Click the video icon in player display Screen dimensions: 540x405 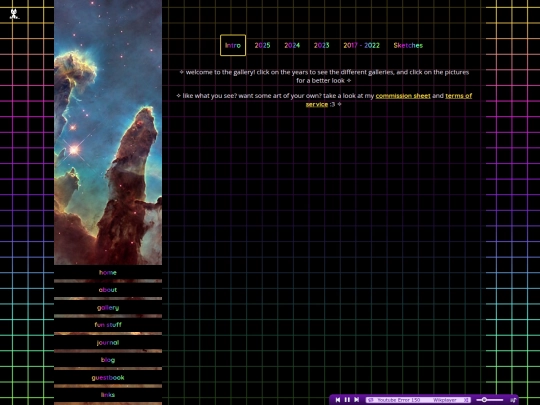371,400
